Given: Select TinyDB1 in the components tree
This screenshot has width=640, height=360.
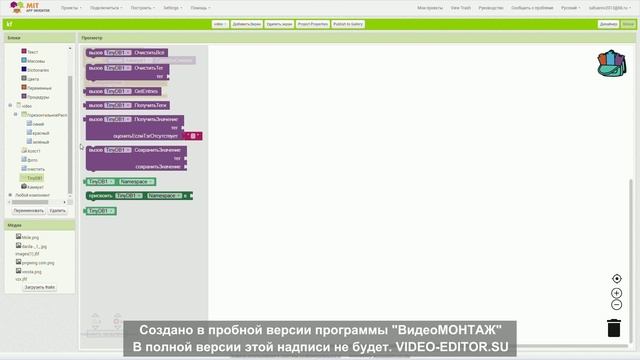Looking at the screenshot, I should 32,178.
